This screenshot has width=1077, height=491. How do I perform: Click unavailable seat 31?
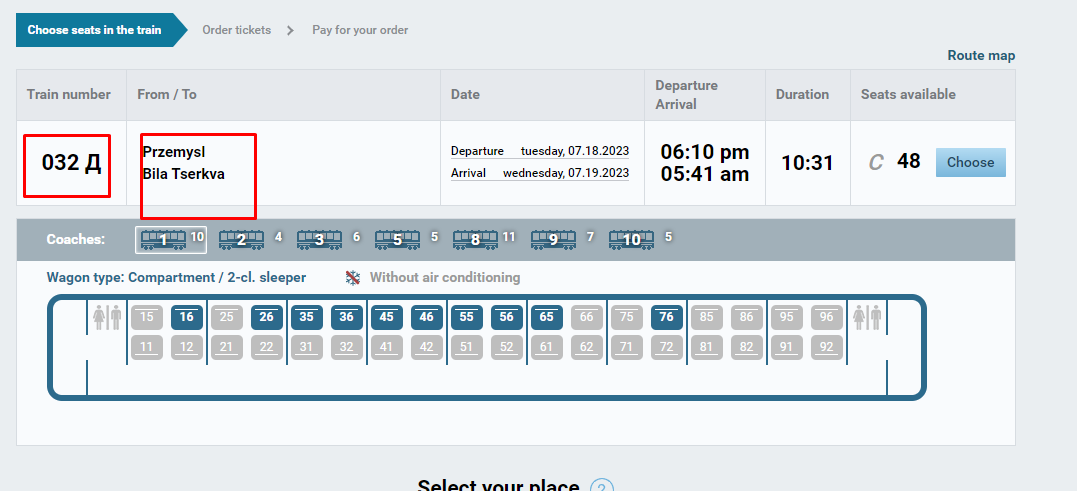coord(307,347)
